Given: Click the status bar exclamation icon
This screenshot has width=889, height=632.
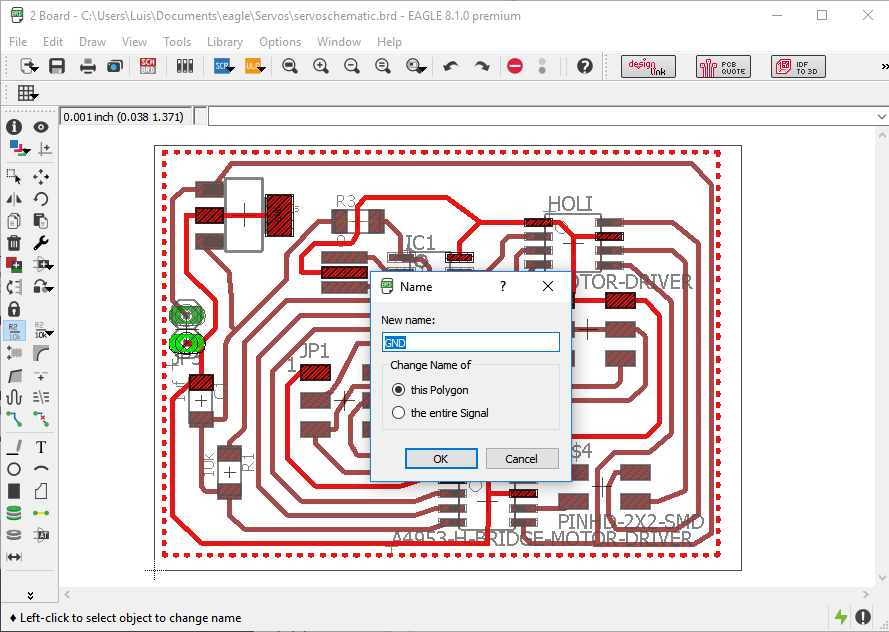Looking at the screenshot, I should click(863, 617).
